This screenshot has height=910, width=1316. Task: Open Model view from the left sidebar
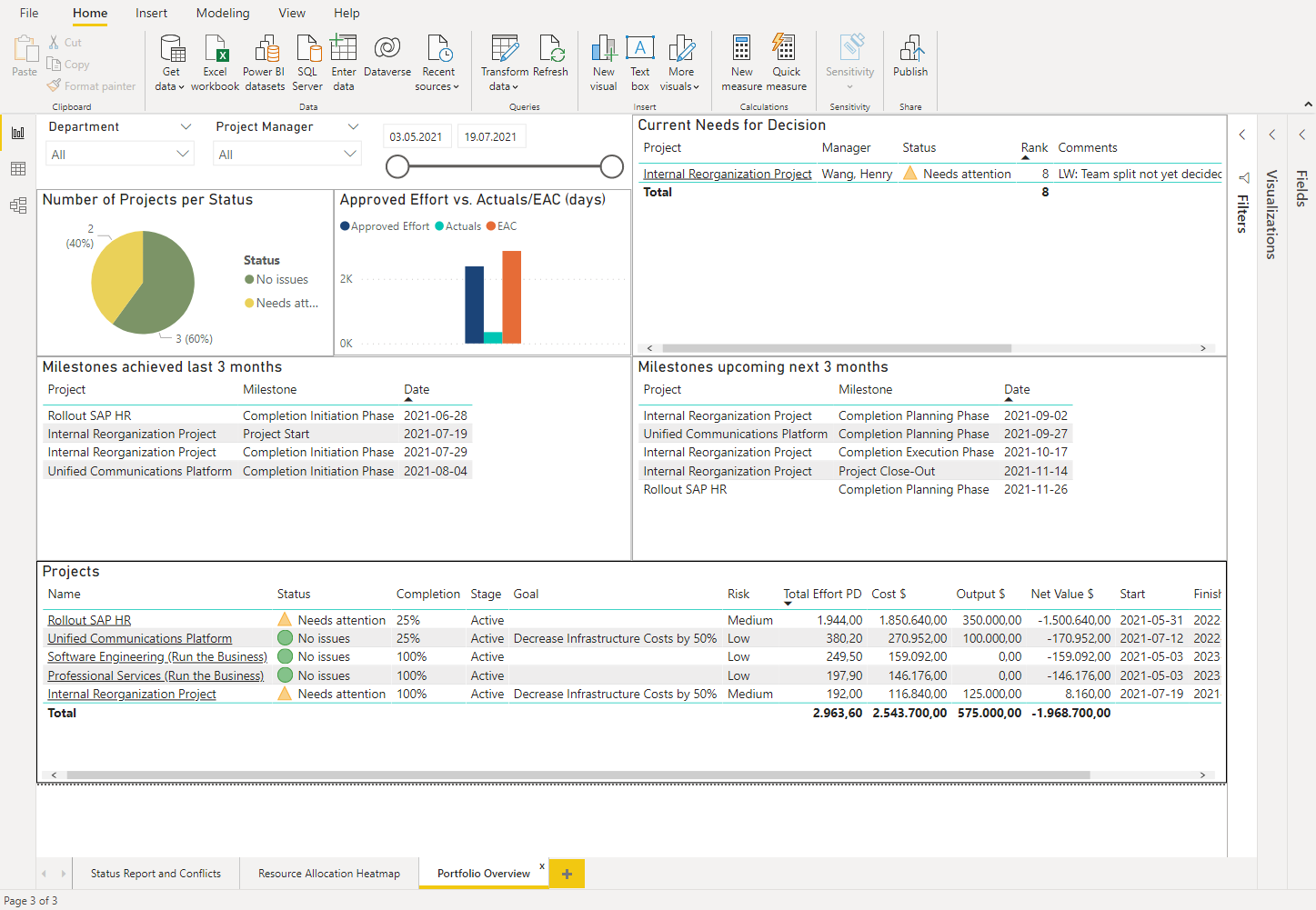[17, 205]
